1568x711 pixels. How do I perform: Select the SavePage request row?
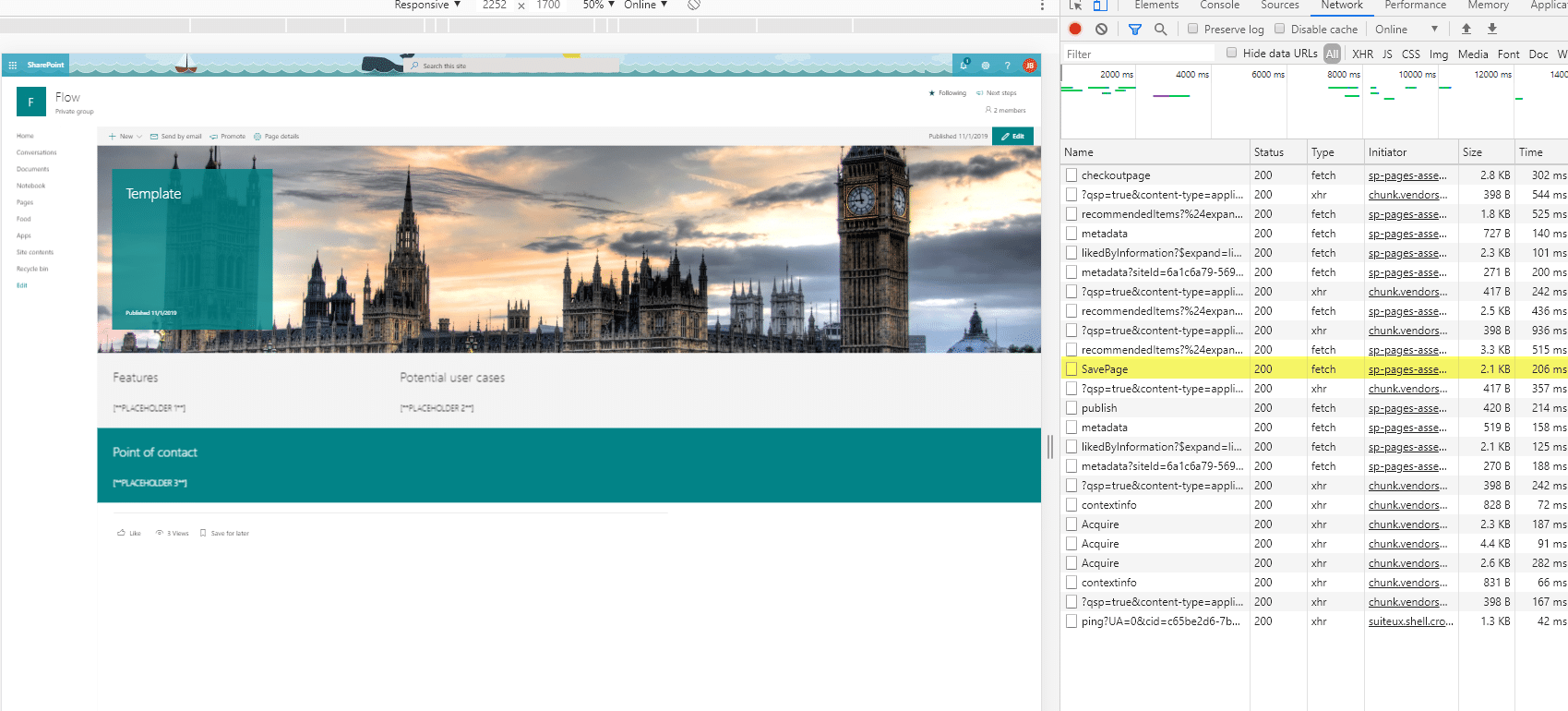point(1313,369)
